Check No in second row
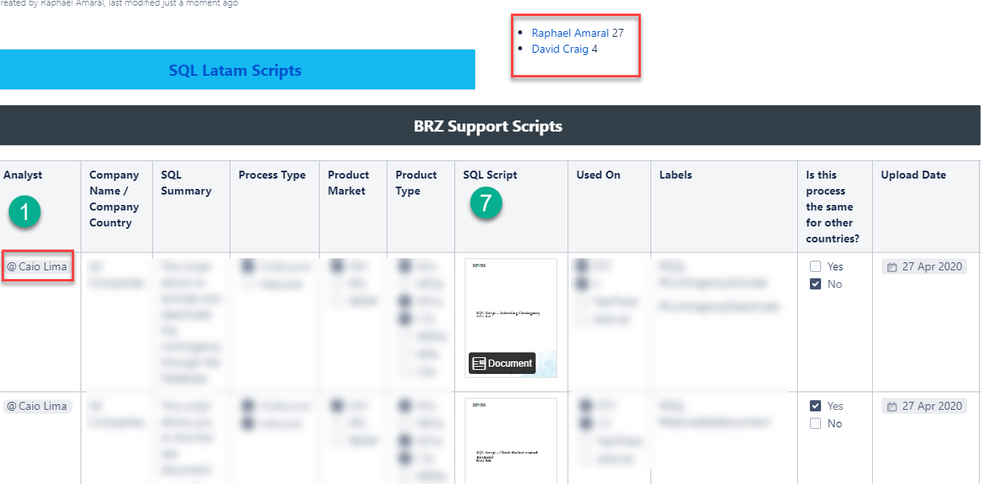This screenshot has height=484, width=998. [x=815, y=424]
